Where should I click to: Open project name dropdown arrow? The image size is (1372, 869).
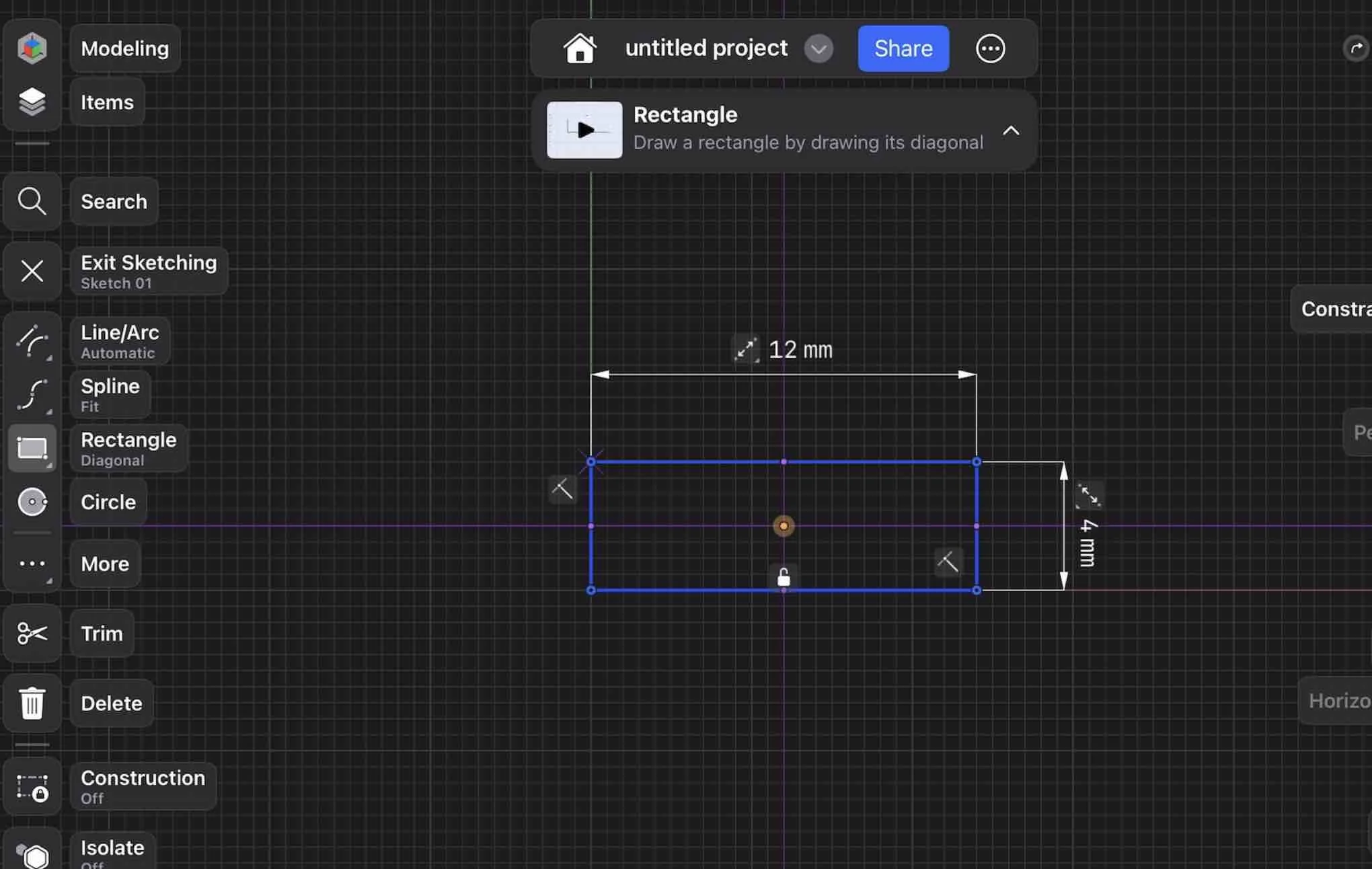pyautogui.click(x=818, y=48)
